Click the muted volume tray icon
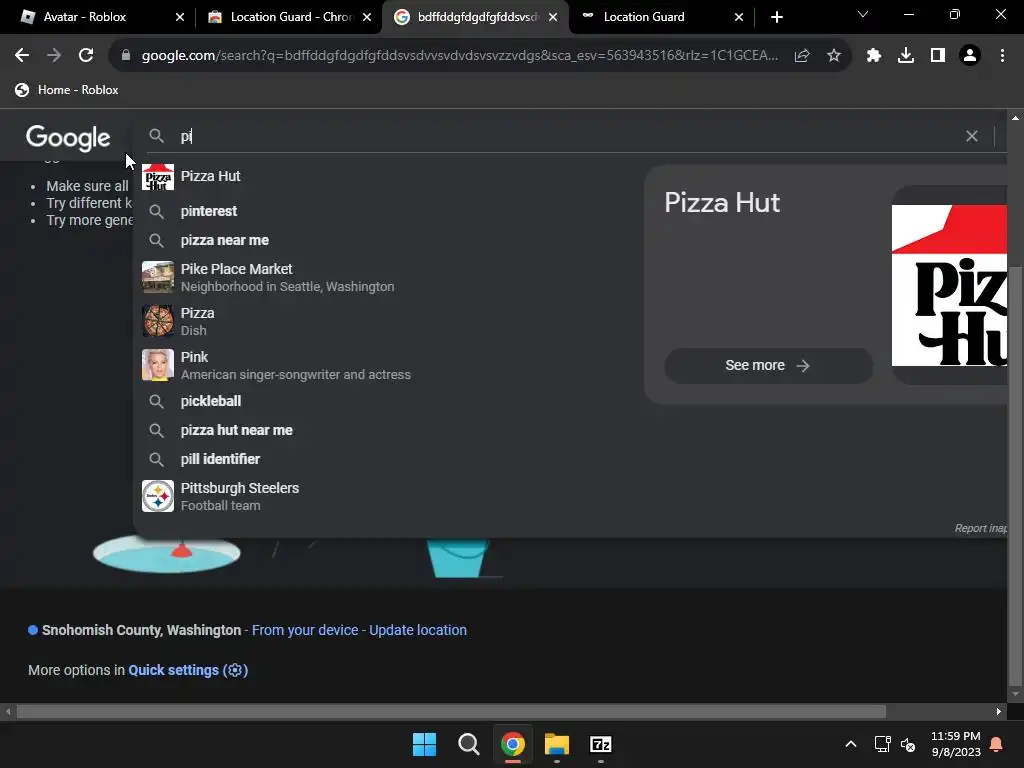 click(908, 744)
